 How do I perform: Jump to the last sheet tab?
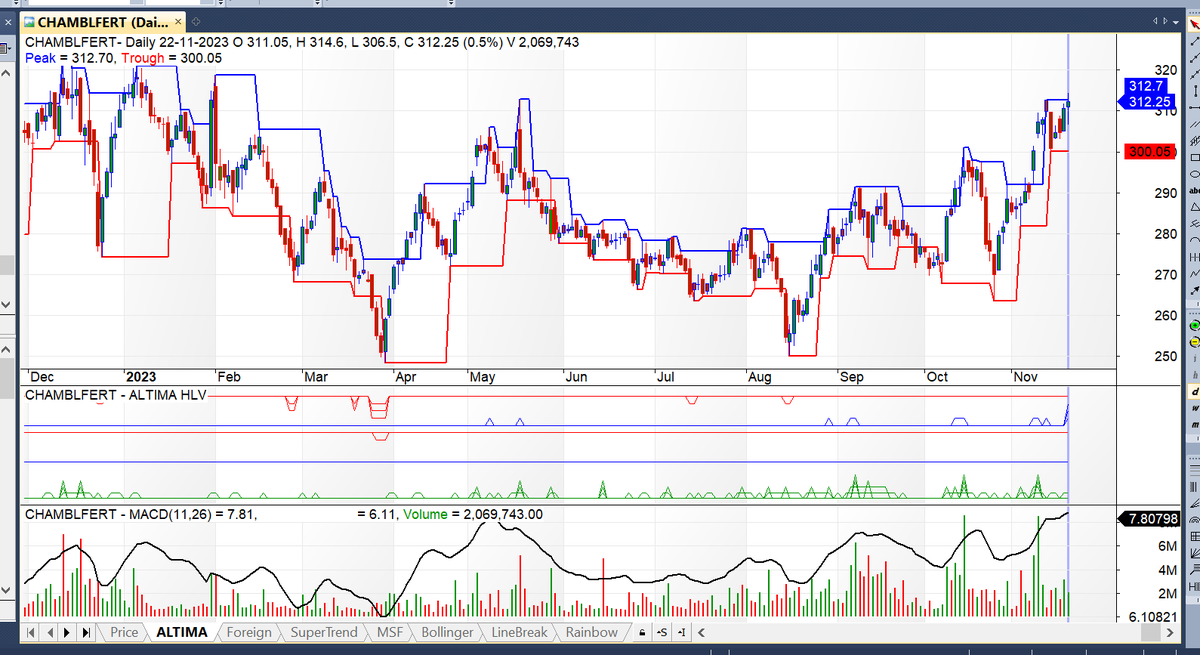(x=86, y=632)
